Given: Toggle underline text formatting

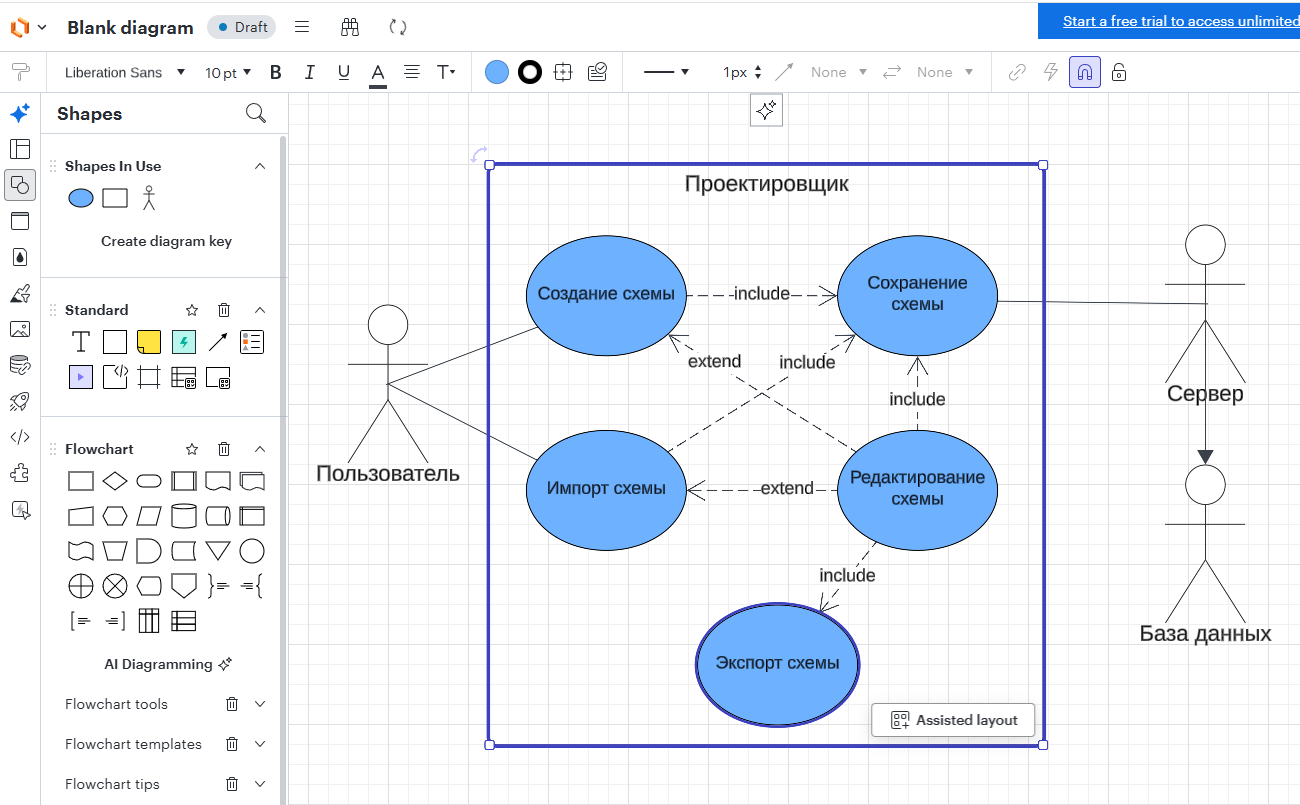Looking at the screenshot, I should [x=344, y=72].
